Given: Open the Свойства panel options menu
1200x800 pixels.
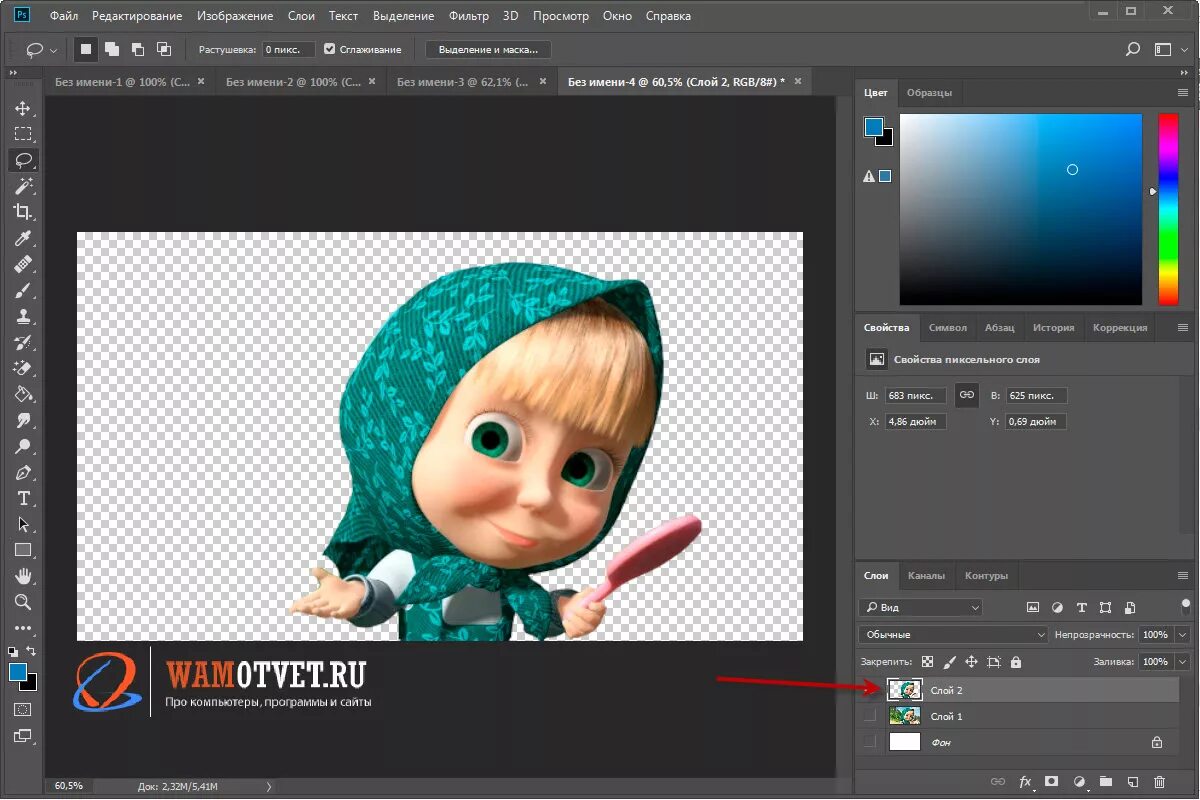Looking at the screenshot, I should tap(1183, 328).
